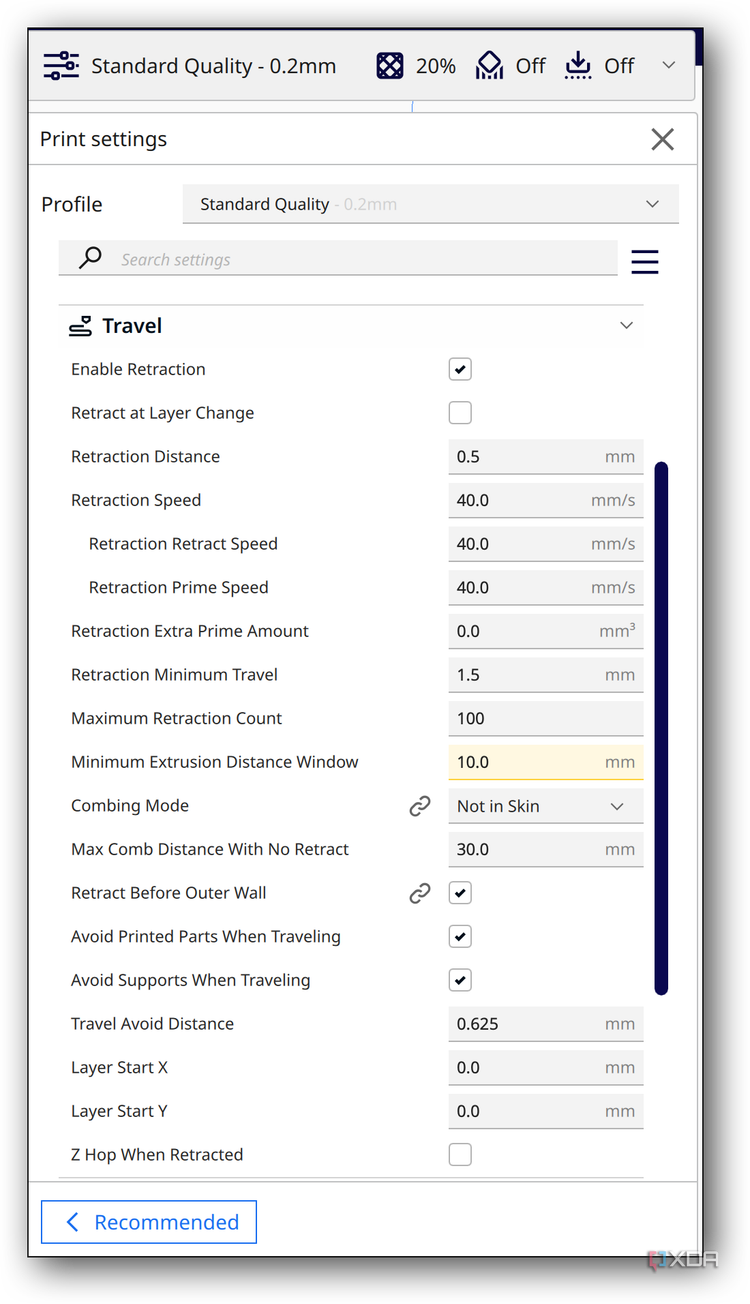The image size is (750, 1304).
Task: Click the Travel section icon
Action: pos(80,326)
